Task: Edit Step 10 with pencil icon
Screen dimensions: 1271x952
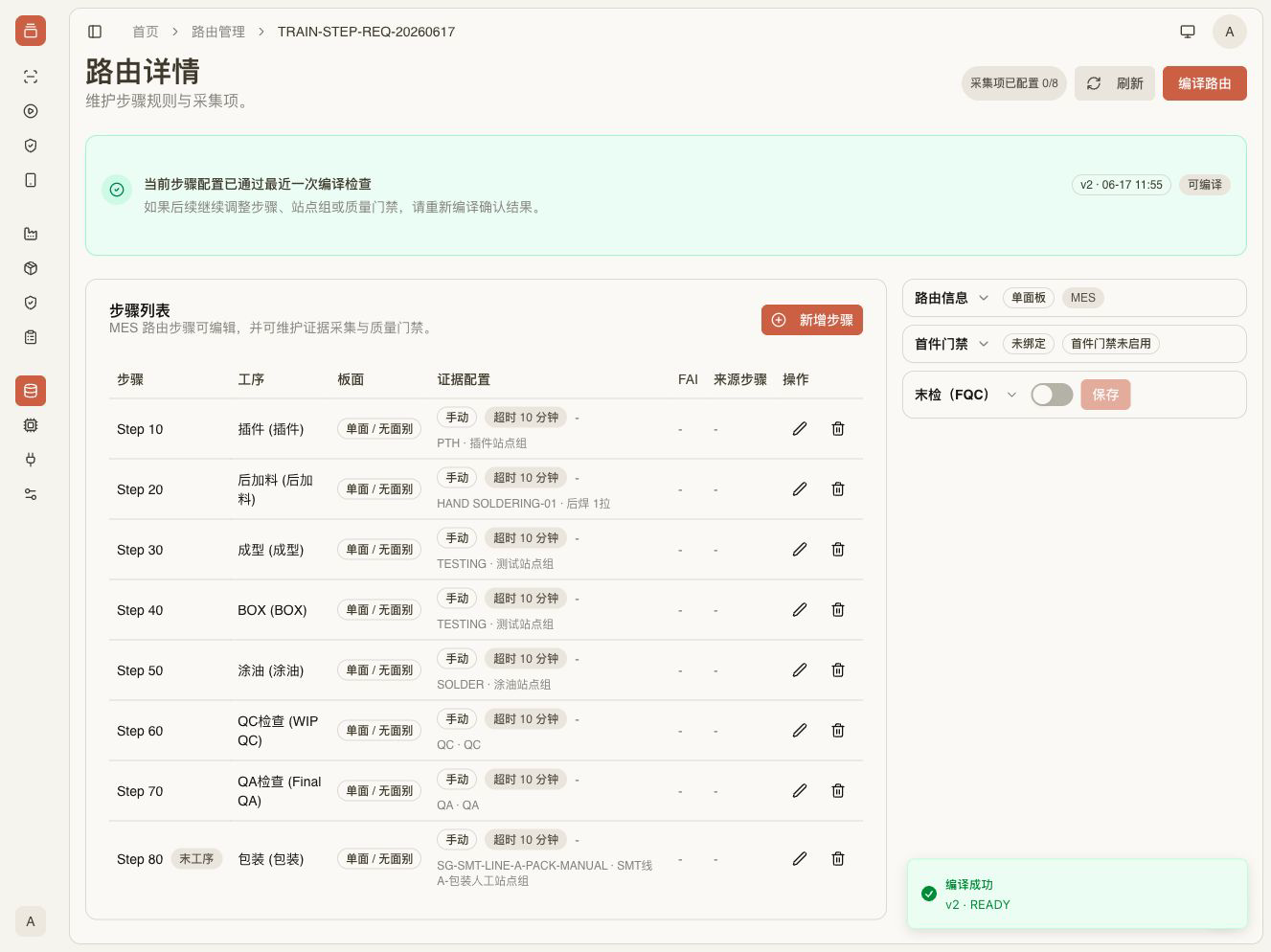Action: (800, 429)
